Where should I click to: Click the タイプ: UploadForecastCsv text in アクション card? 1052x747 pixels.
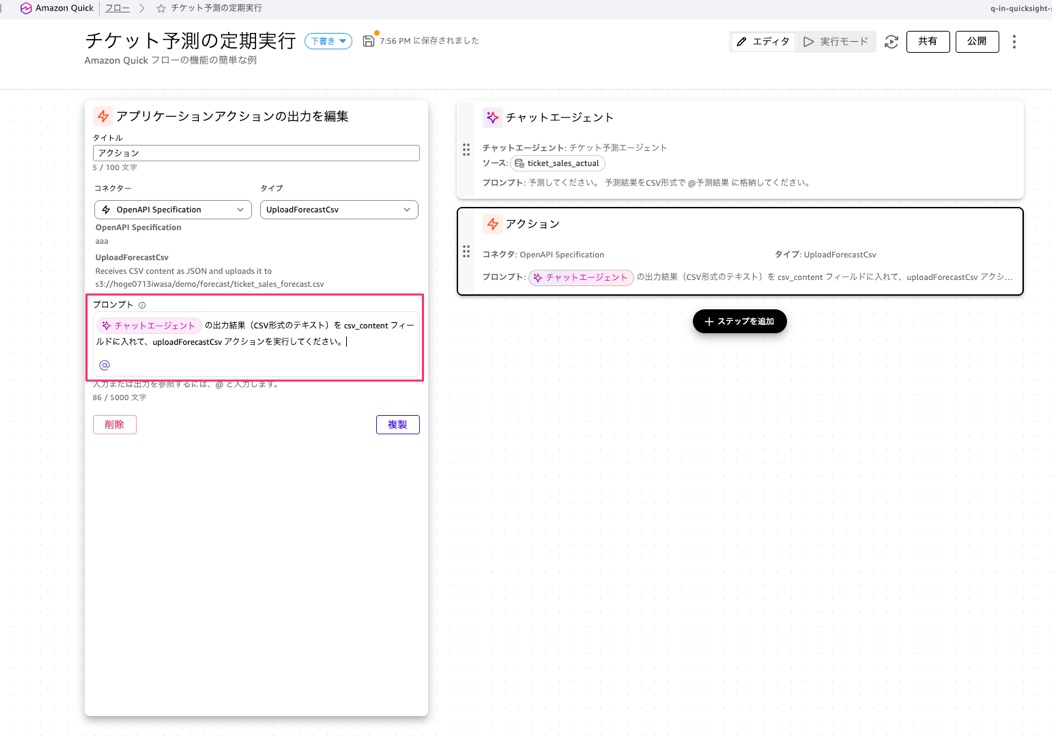(x=825, y=255)
